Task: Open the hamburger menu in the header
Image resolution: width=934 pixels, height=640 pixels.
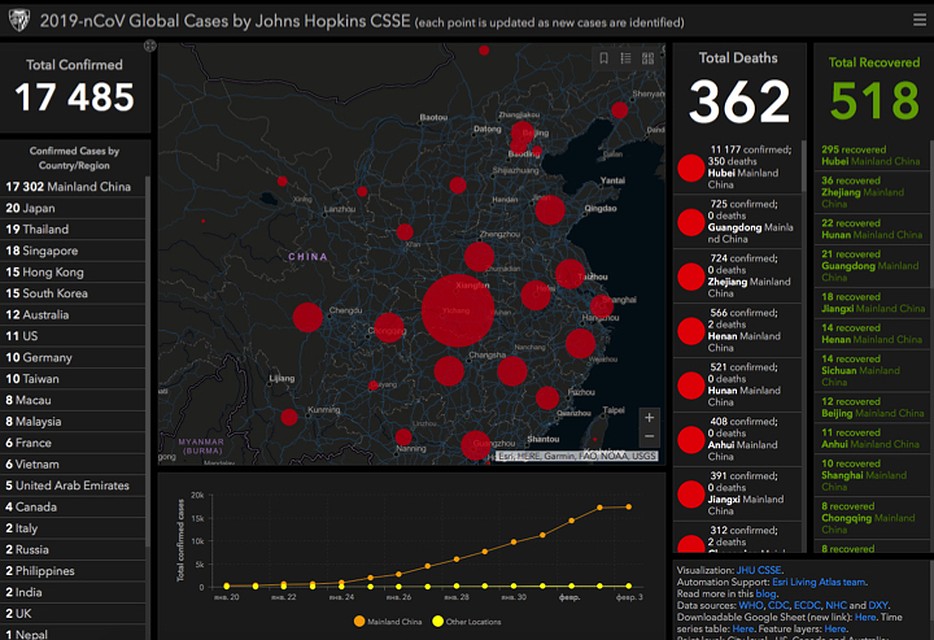Action: click(x=919, y=20)
